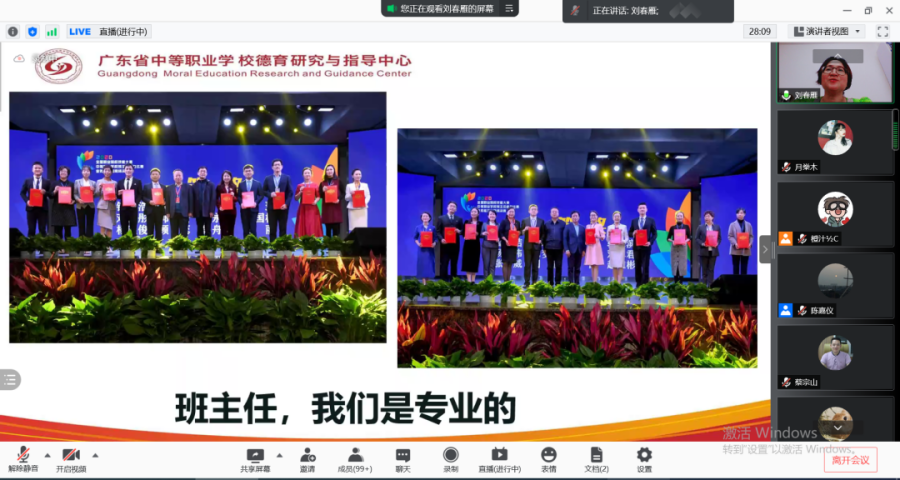The height and width of the screenshot is (480, 900).
Task: Open the Invite (邀请) panel
Action: pyautogui.click(x=307, y=459)
